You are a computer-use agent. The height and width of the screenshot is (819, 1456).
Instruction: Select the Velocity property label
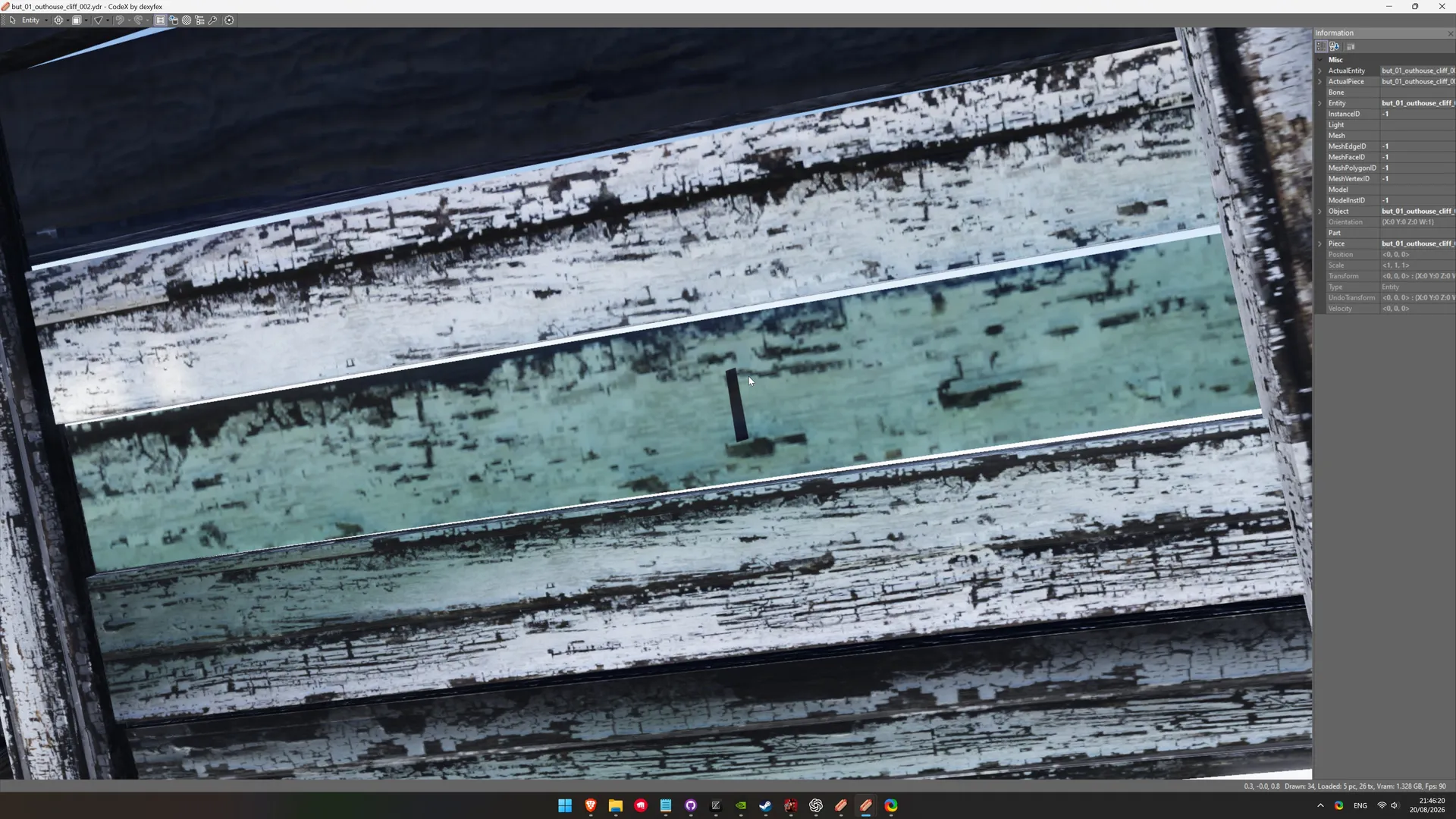click(1340, 309)
